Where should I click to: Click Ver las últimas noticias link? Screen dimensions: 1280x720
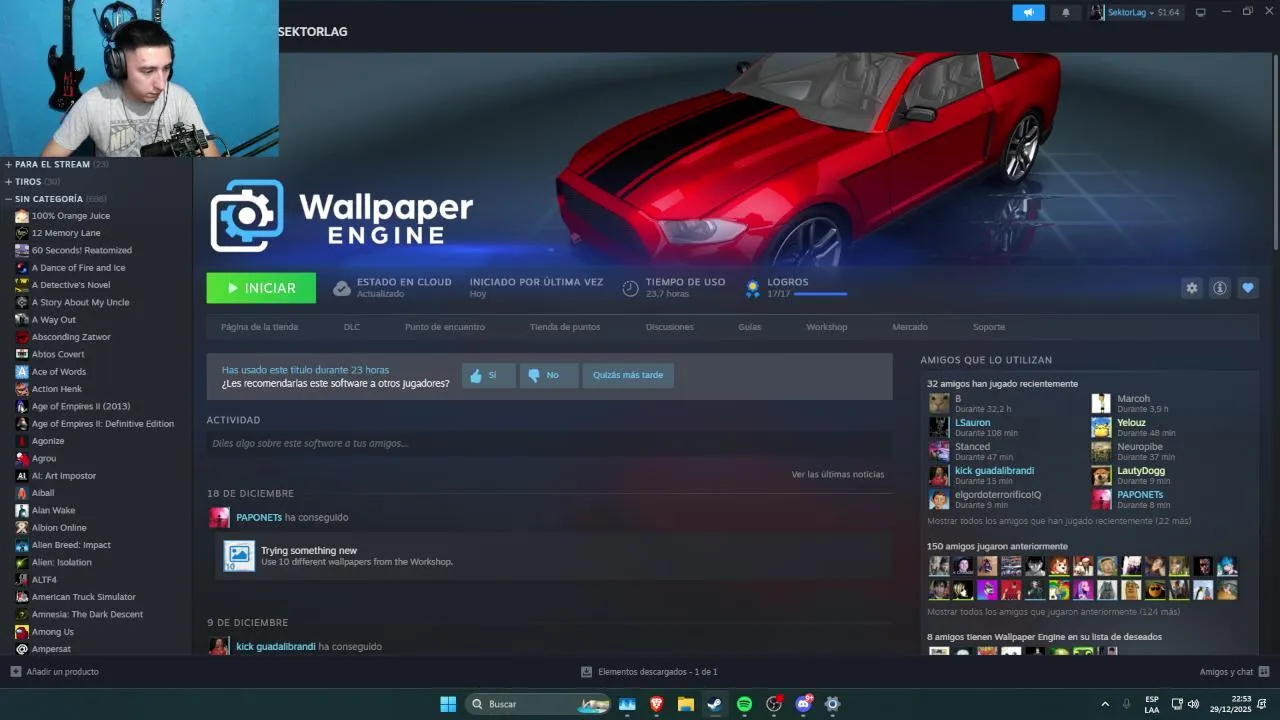point(838,474)
